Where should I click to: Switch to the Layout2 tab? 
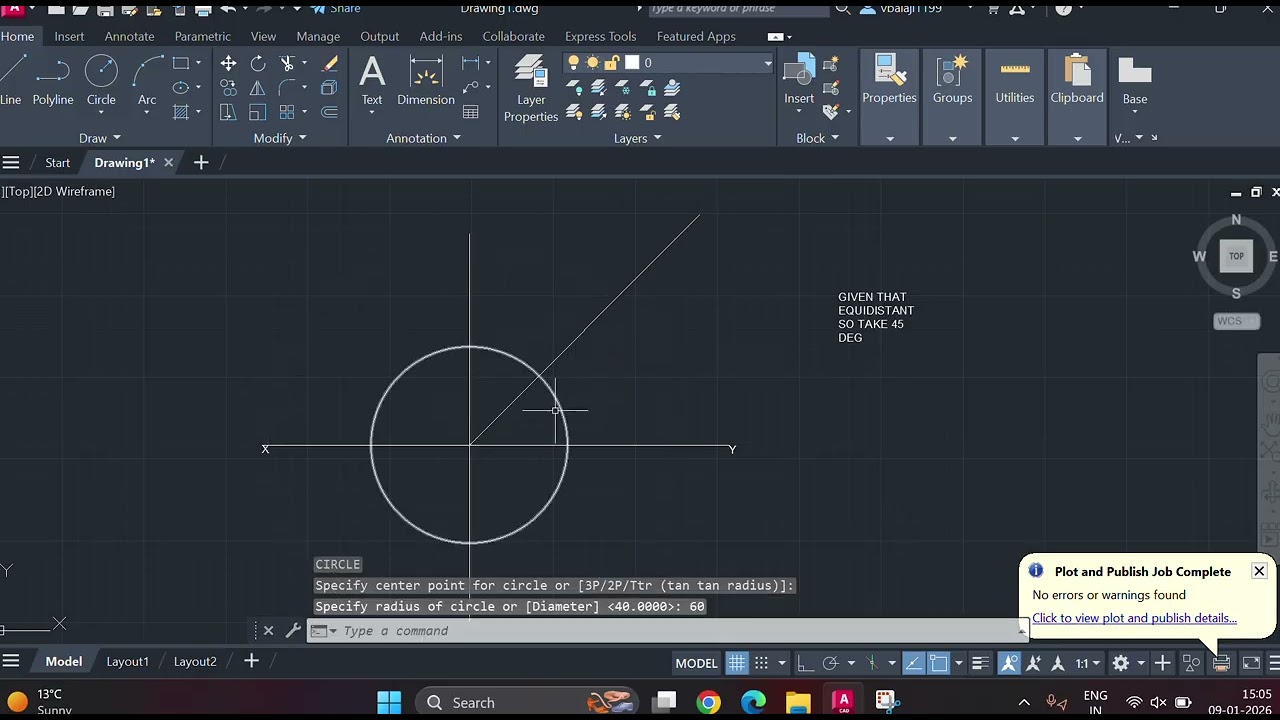point(195,661)
